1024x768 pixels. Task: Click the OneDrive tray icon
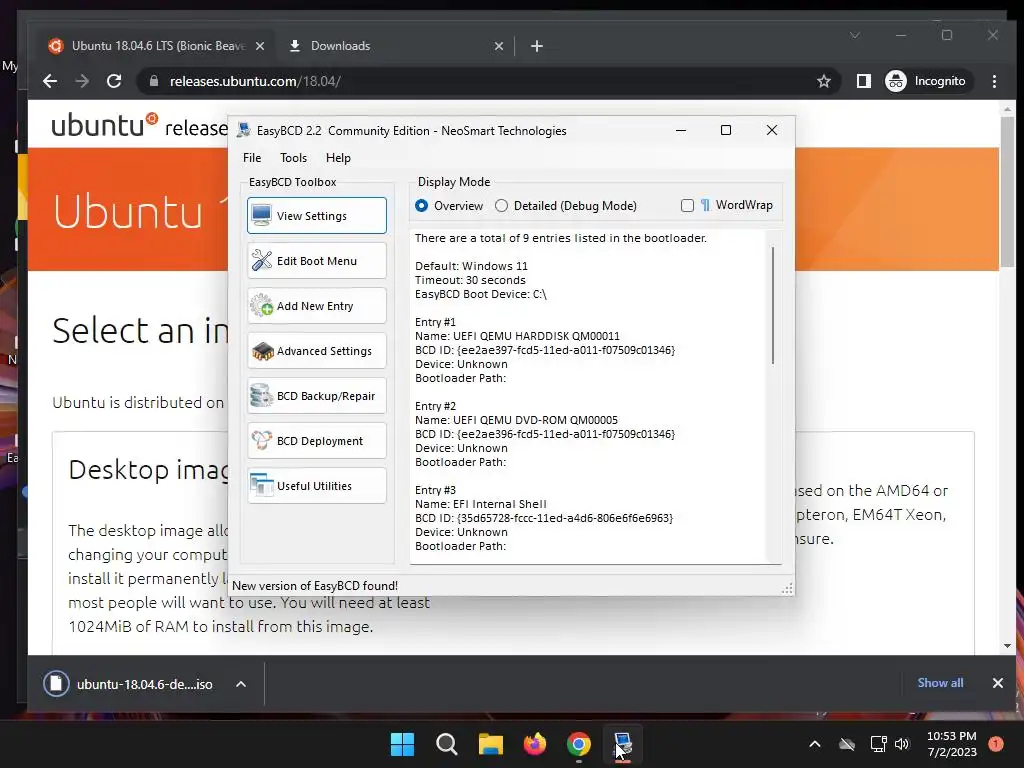tap(847, 744)
